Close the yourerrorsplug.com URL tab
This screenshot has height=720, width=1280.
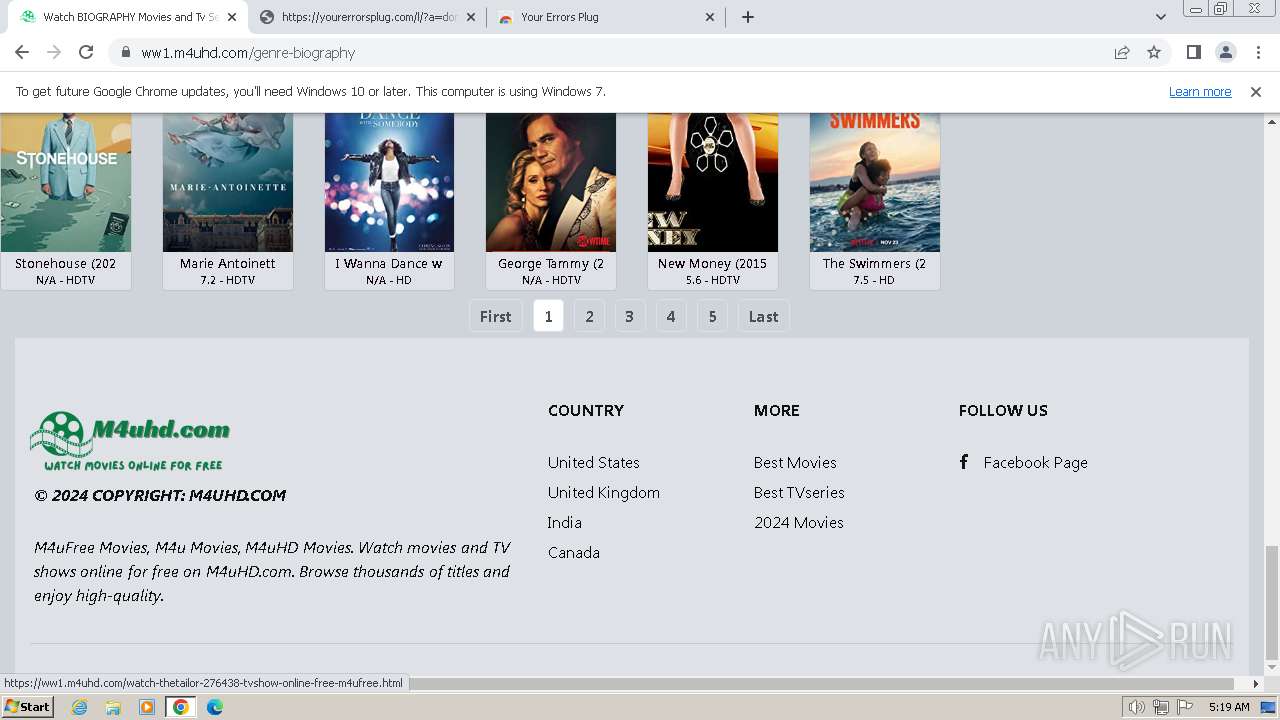tap(471, 17)
